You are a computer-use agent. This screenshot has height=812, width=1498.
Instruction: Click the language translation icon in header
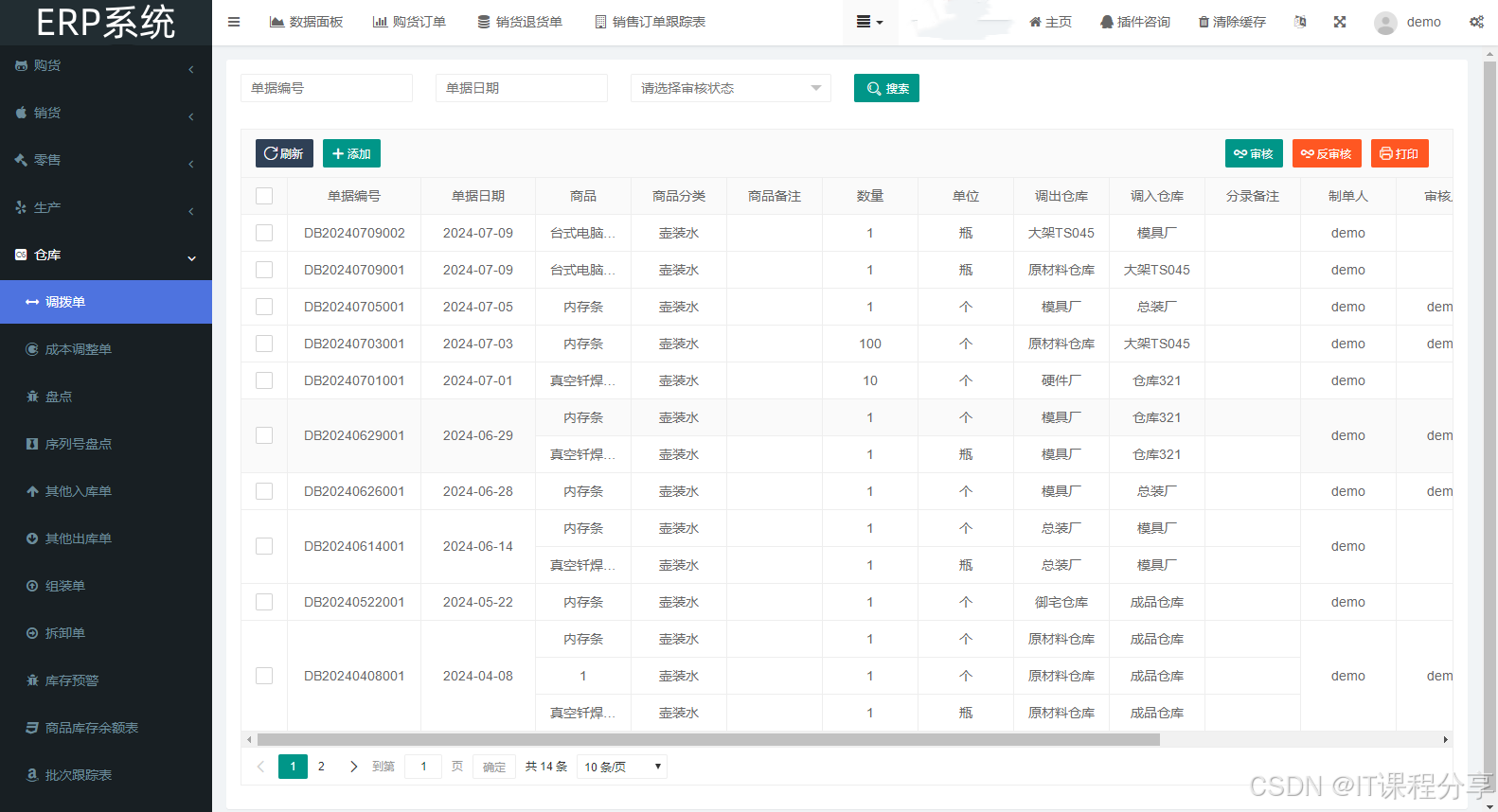1300,22
